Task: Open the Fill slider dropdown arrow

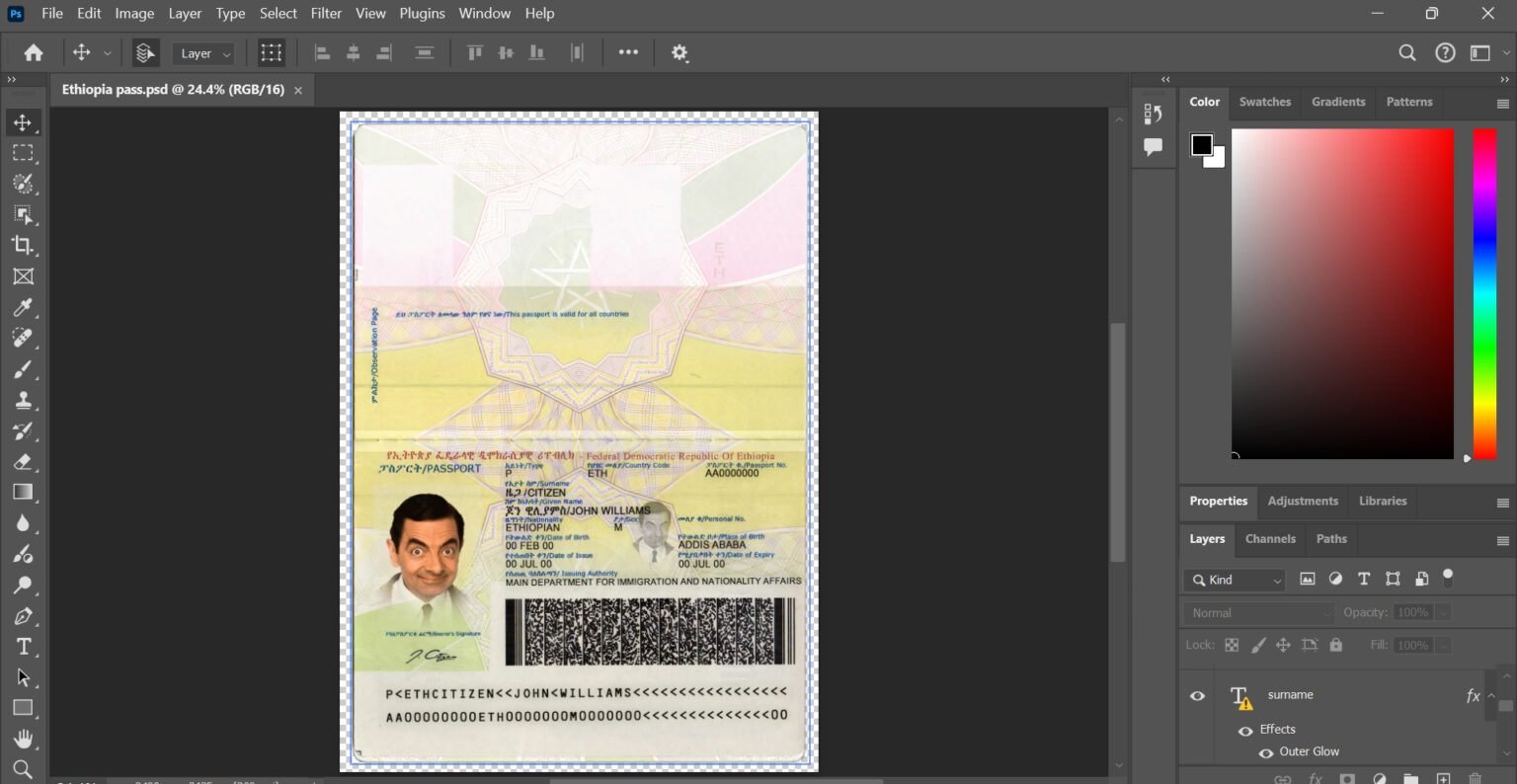Action: point(1443,646)
